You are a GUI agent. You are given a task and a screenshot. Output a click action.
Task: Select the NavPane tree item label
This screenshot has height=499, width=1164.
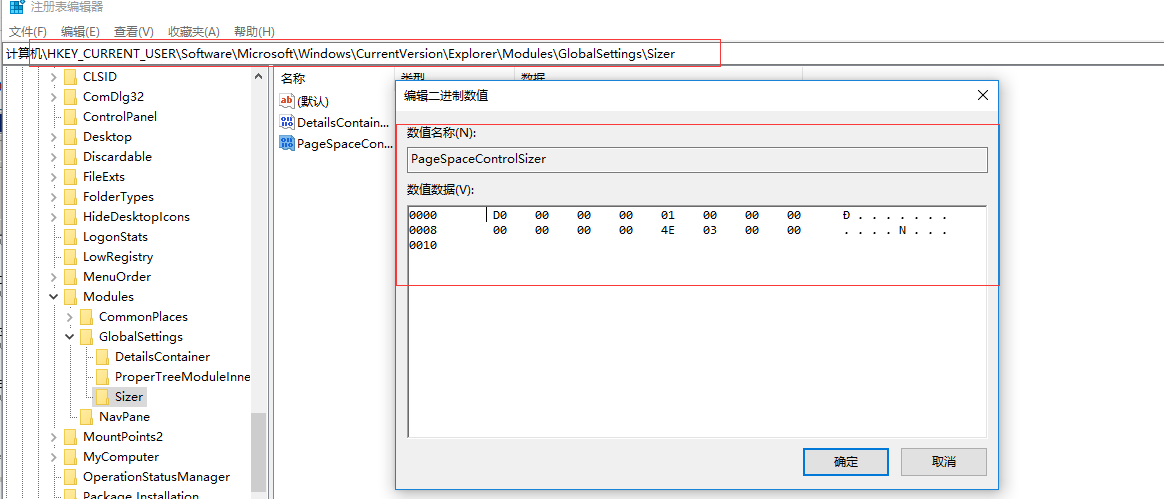[125, 417]
